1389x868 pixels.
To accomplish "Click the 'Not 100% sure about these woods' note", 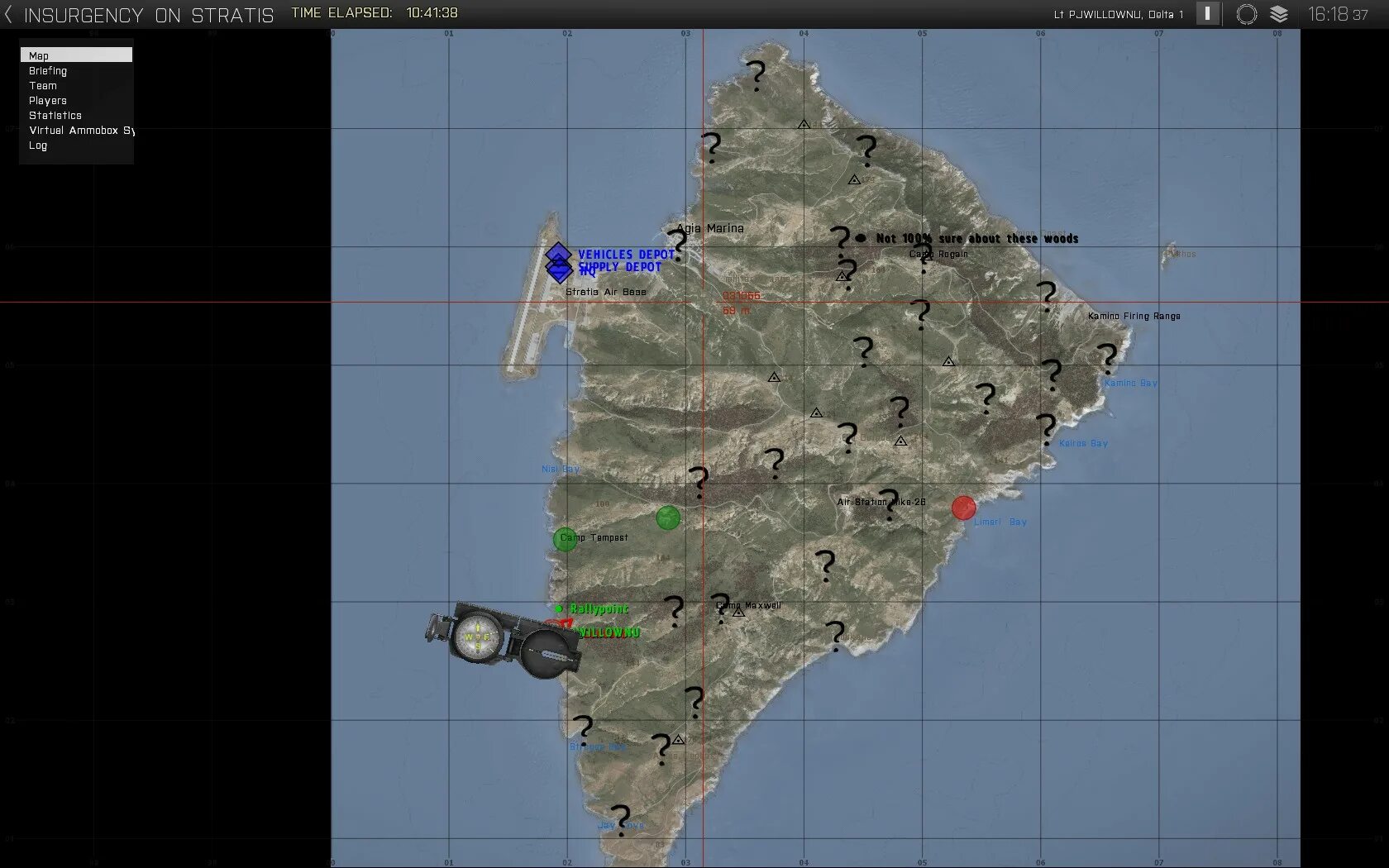I will tap(977, 239).
